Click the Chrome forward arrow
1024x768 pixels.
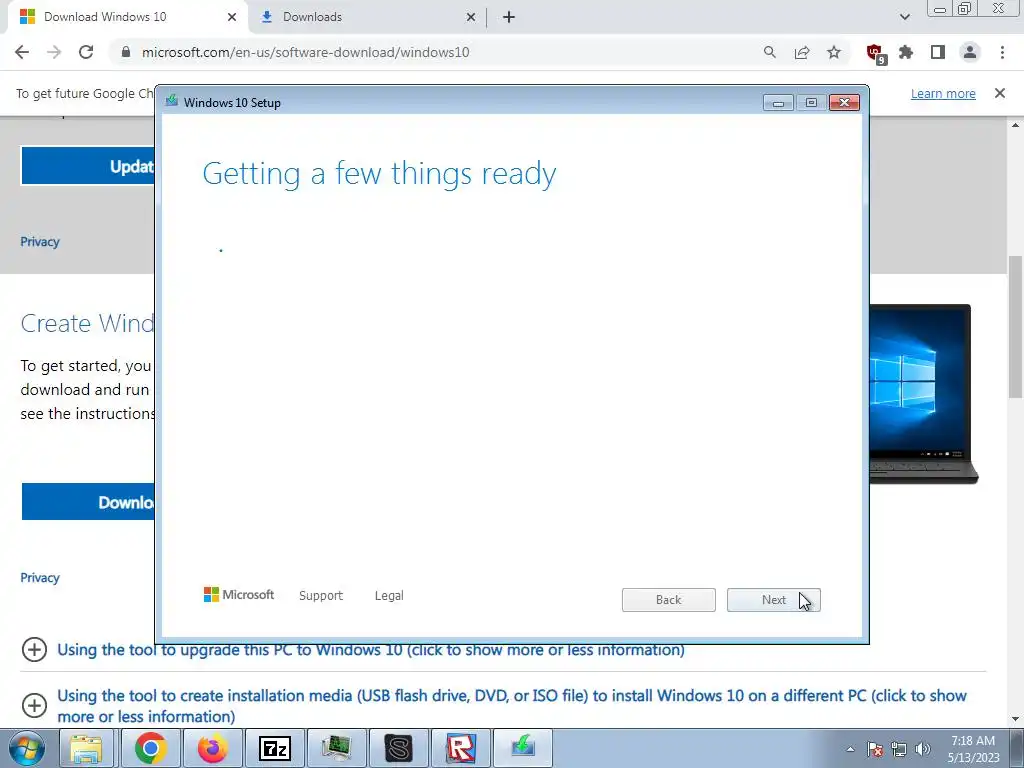54,52
